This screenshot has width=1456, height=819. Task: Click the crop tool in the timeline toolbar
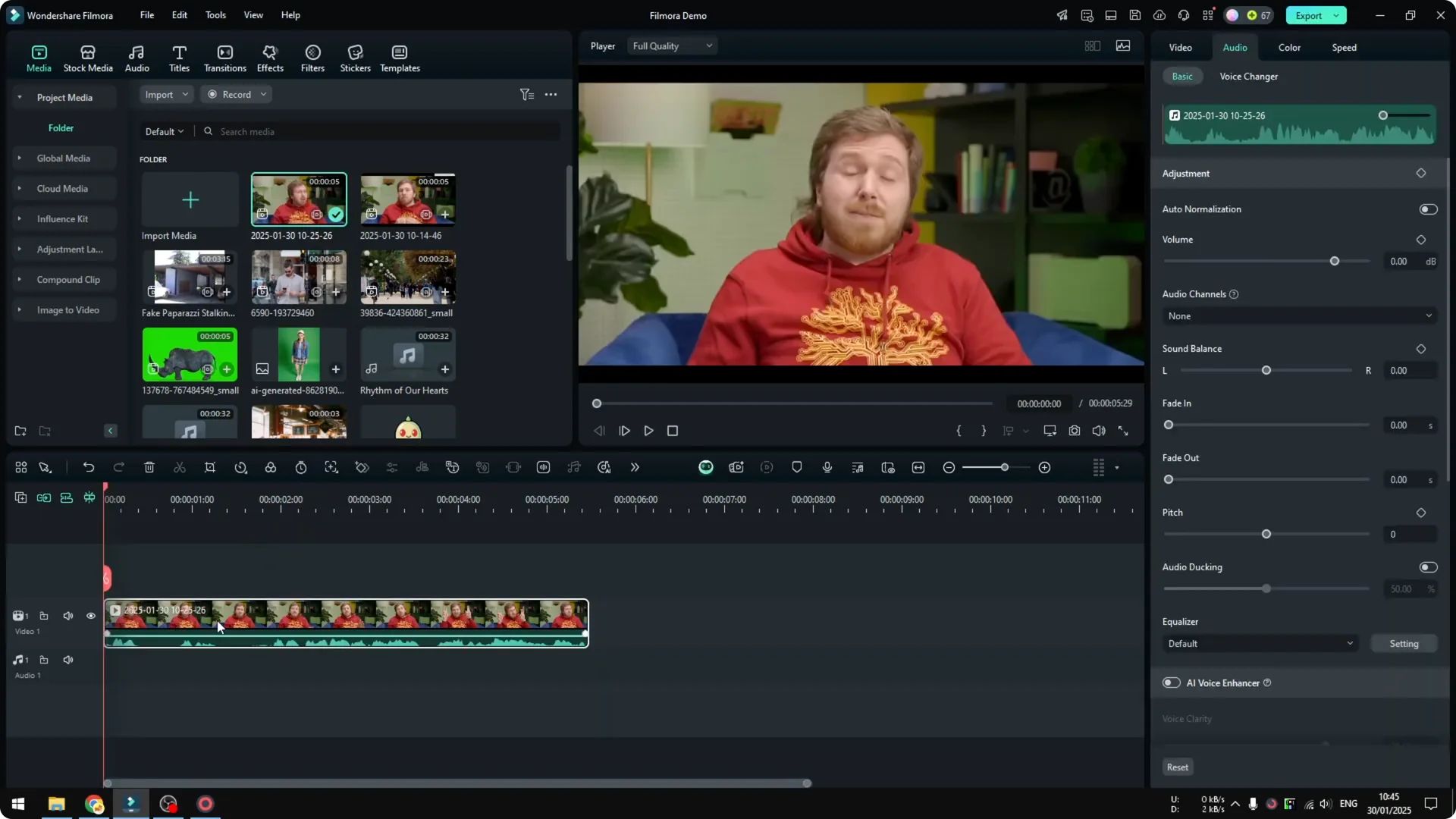210,467
